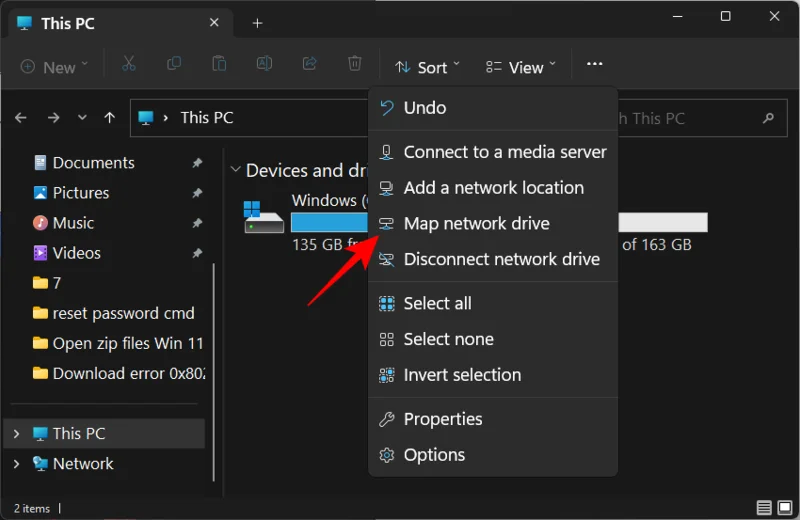Select Undo from the menu
This screenshot has width=800, height=520.
point(493,108)
